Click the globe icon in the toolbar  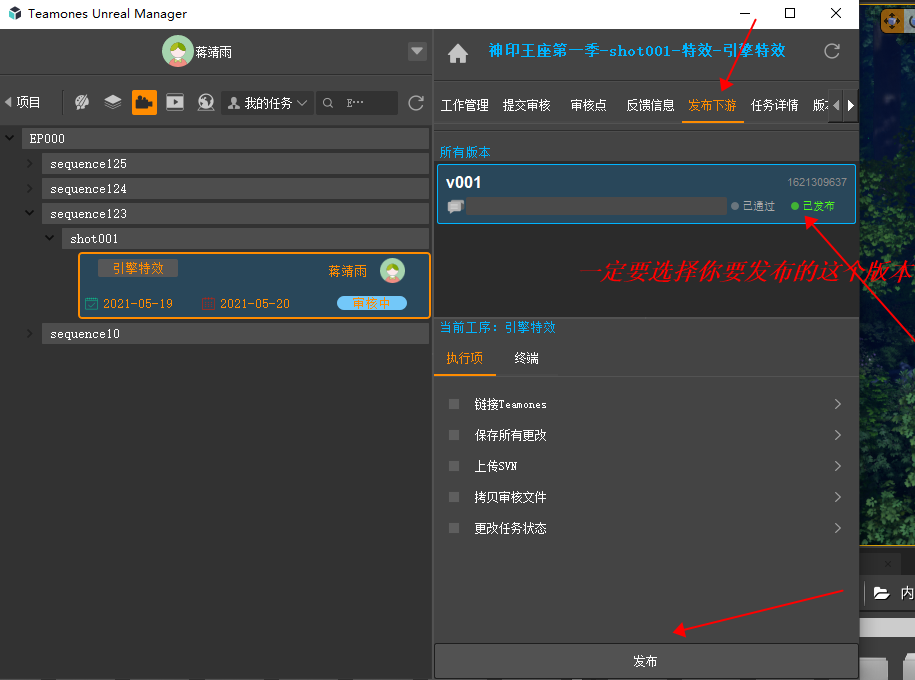click(206, 102)
